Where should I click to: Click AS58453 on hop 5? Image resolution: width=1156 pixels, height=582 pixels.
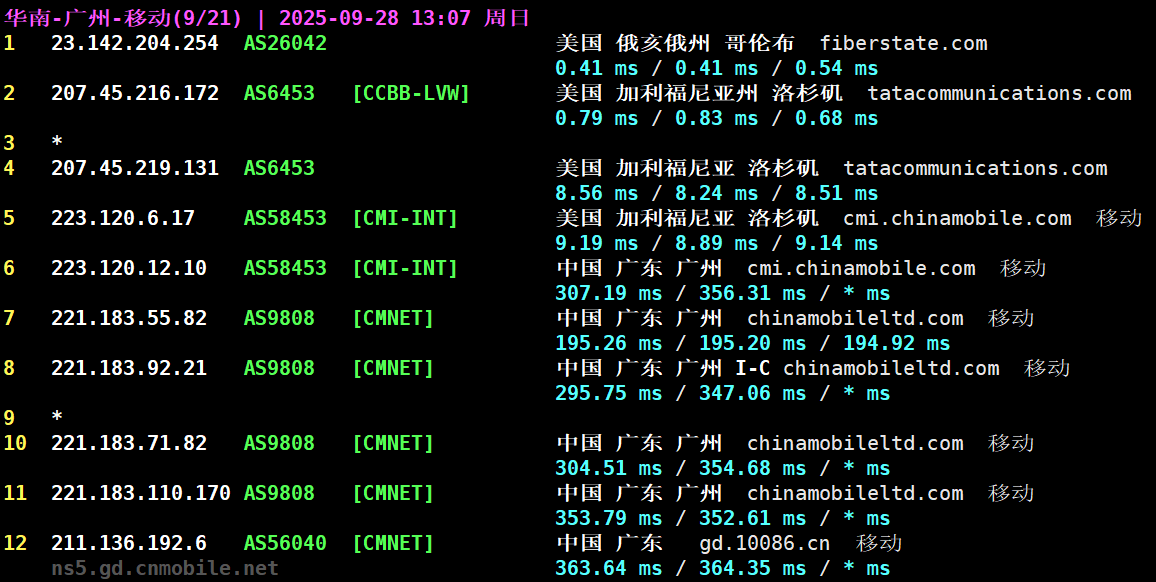click(x=285, y=218)
